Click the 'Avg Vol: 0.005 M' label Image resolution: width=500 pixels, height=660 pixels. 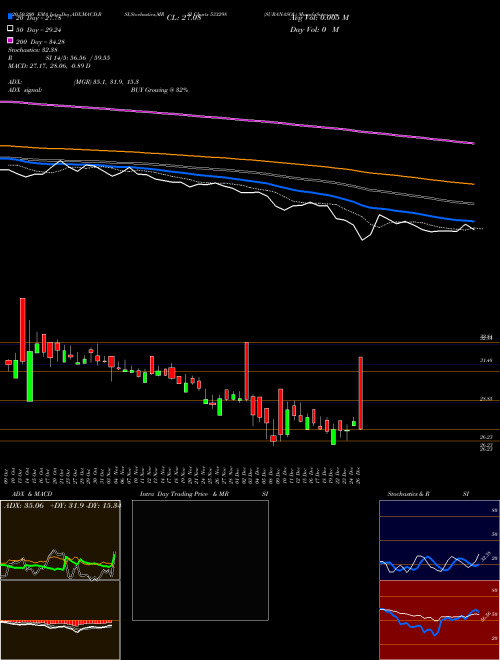(320, 18)
